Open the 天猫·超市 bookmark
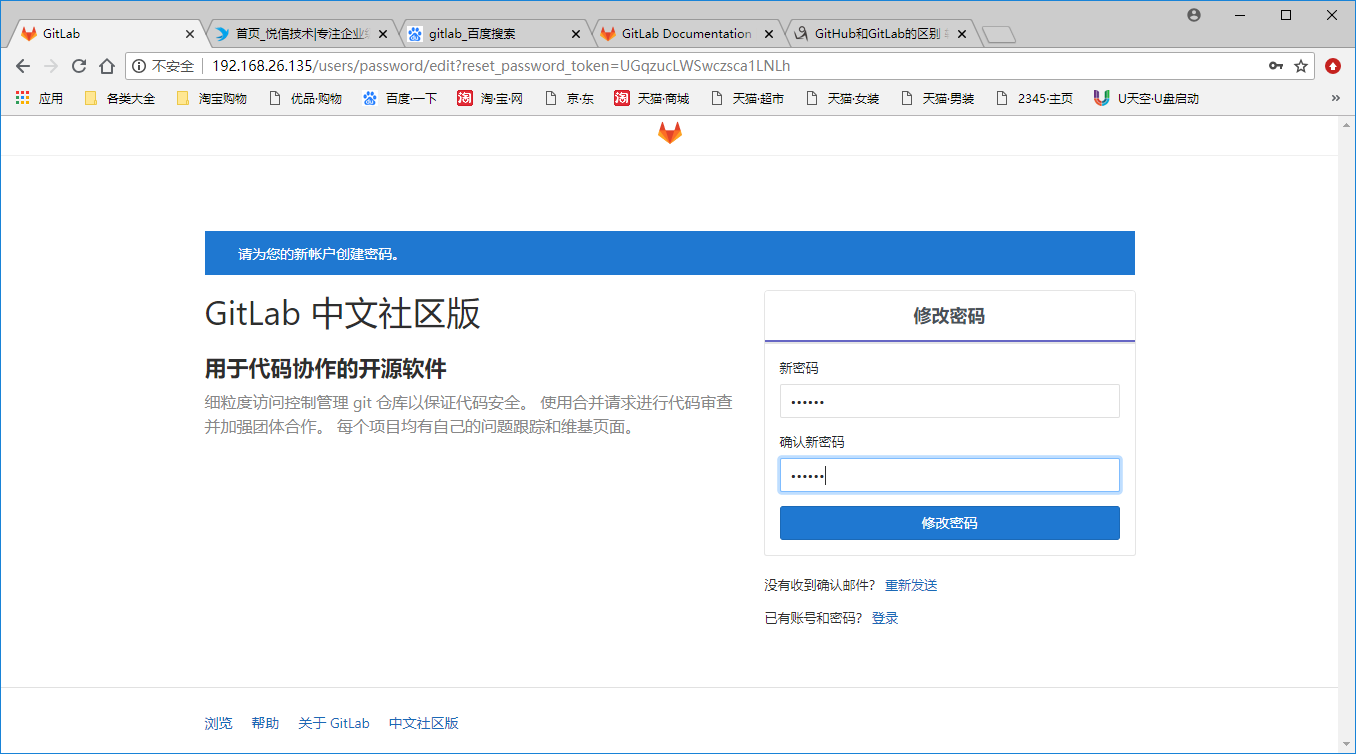Viewport: 1356px width, 754px height. click(746, 98)
